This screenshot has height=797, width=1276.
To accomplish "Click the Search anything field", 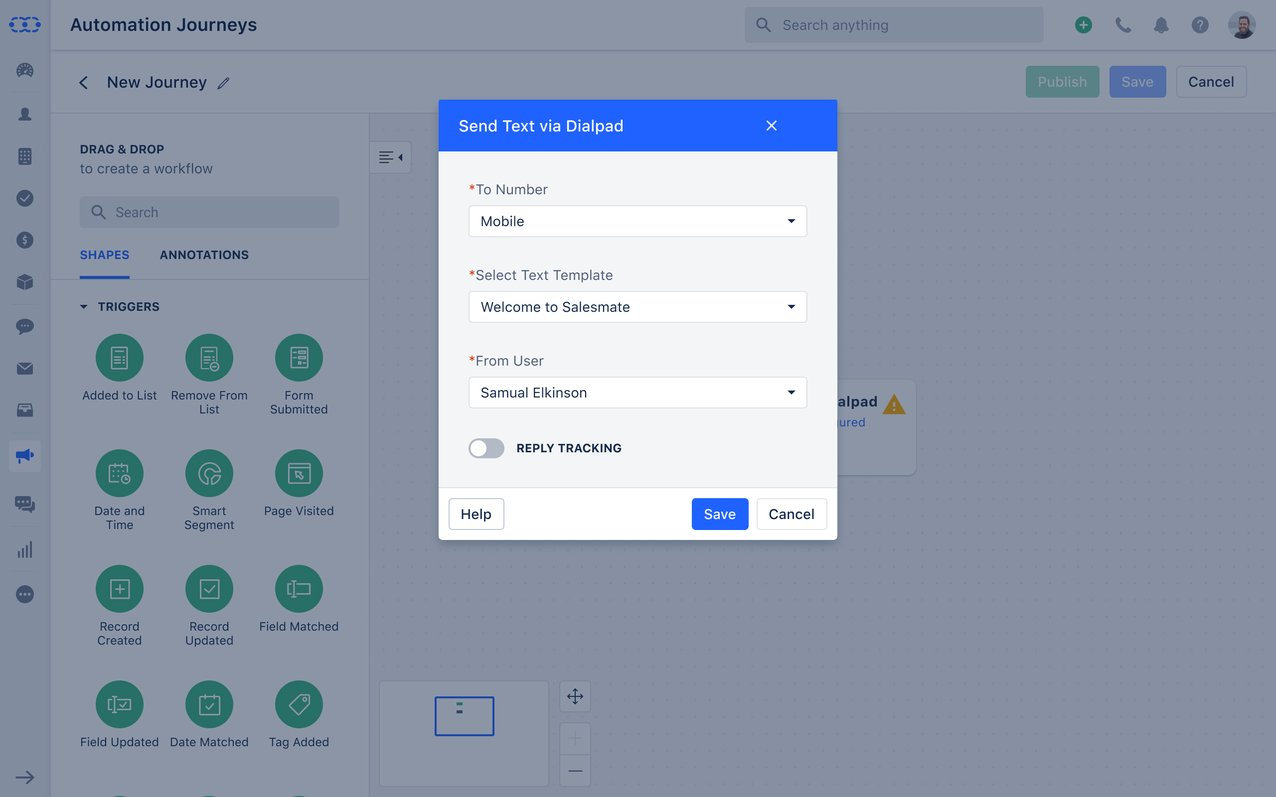I will coord(894,25).
